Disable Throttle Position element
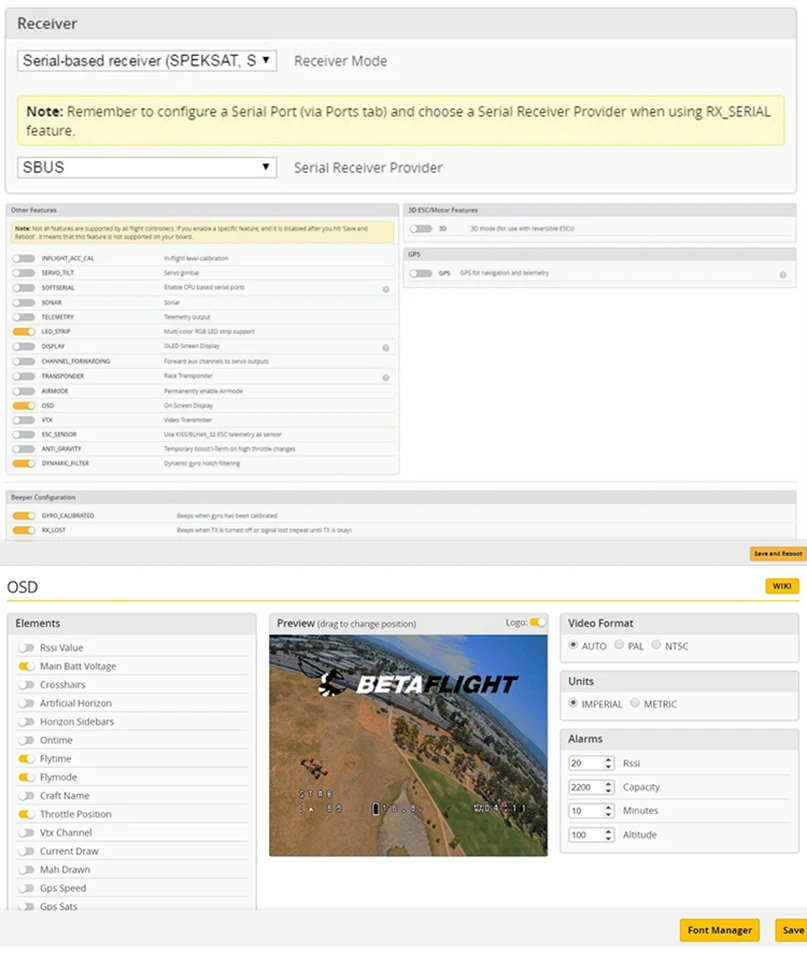This screenshot has width=807, height=955. click(26, 814)
